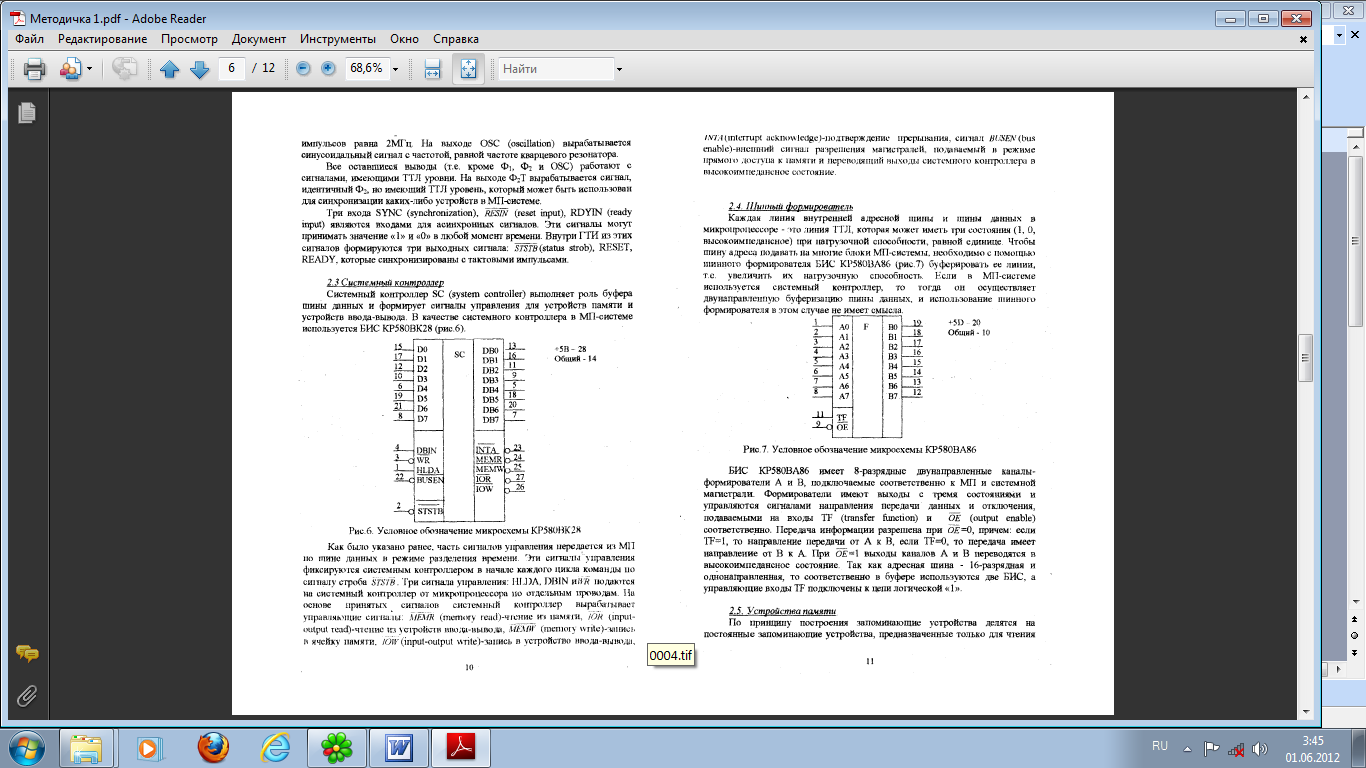Click the 0004.tif tooltip label

(x=670, y=654)
